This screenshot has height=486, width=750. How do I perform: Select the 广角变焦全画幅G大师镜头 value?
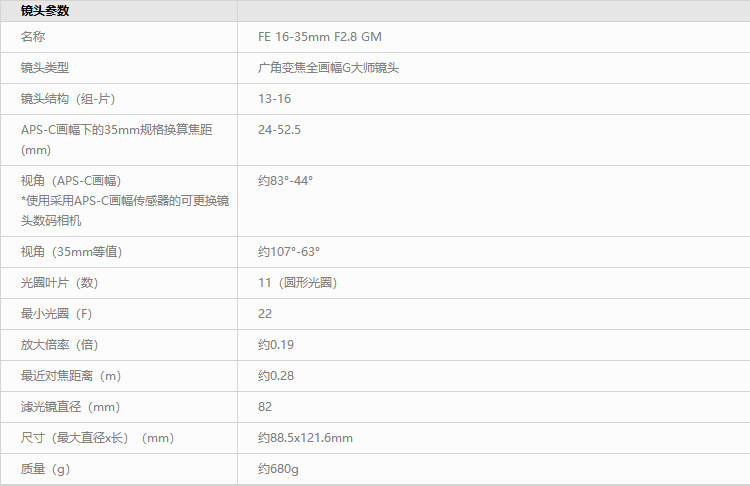[x=328, y=68]
